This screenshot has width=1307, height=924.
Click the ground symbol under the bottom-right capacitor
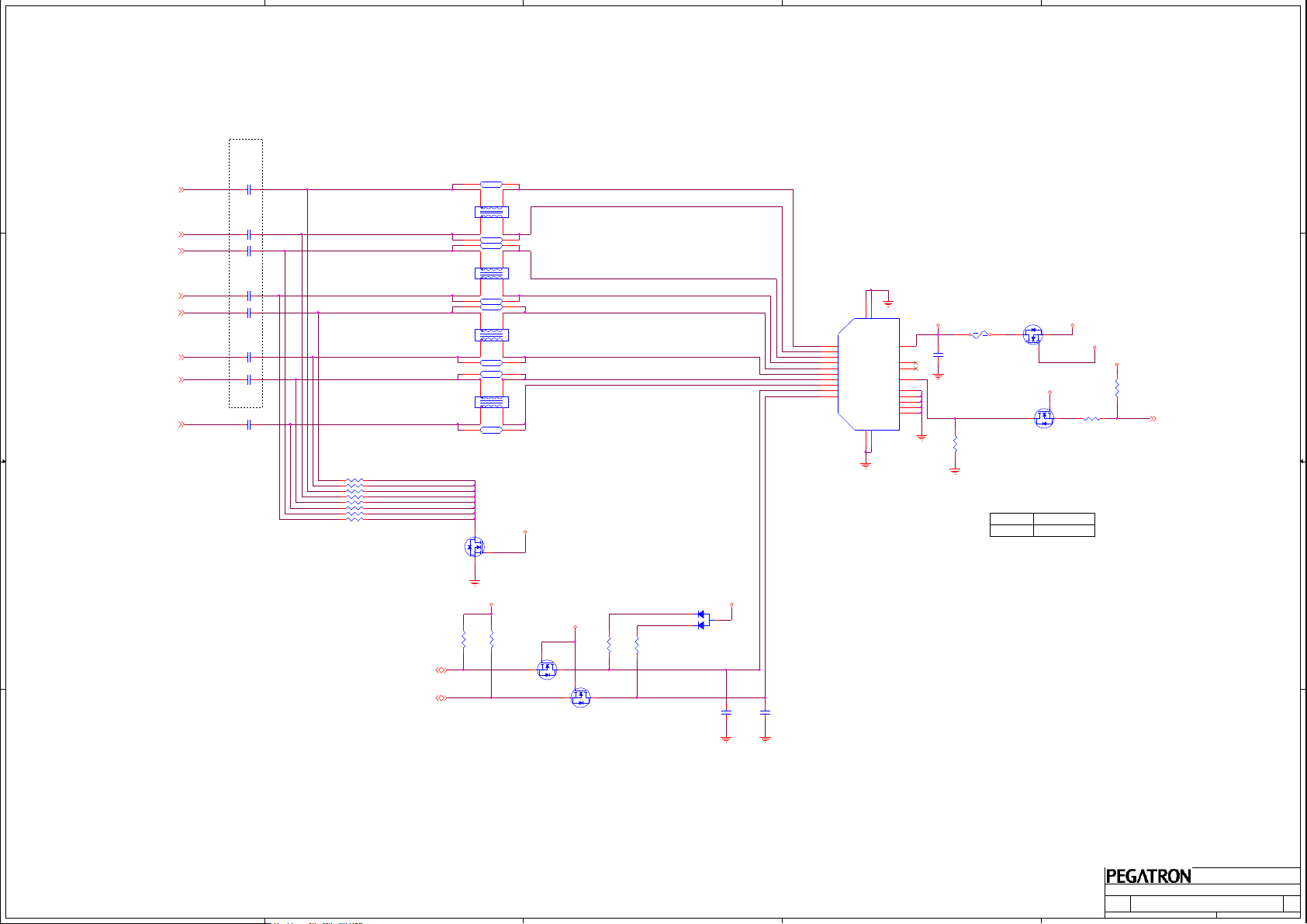[766, 739]
